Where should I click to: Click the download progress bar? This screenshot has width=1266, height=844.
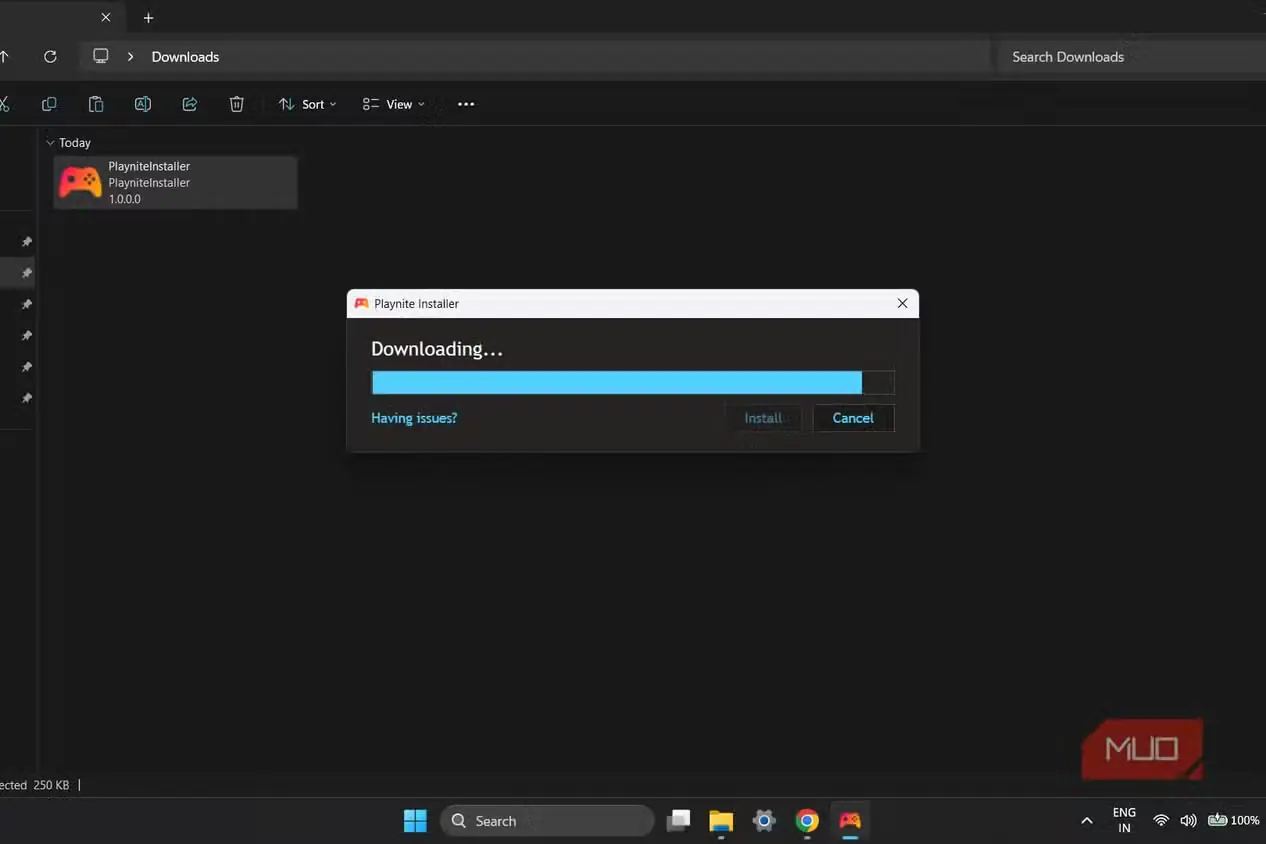[632, 382]
